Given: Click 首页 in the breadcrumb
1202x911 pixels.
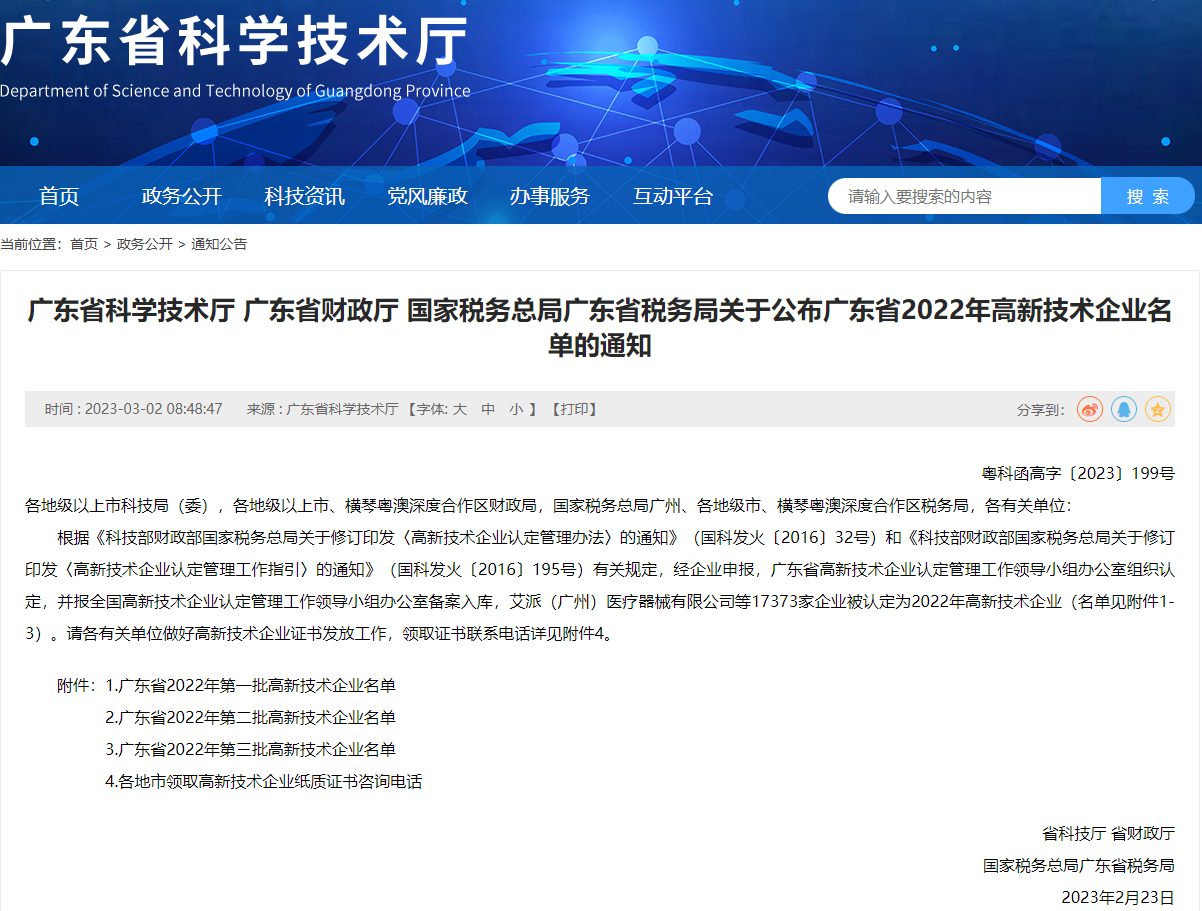Looking at the screenshot, I should (x=84, y=244).
